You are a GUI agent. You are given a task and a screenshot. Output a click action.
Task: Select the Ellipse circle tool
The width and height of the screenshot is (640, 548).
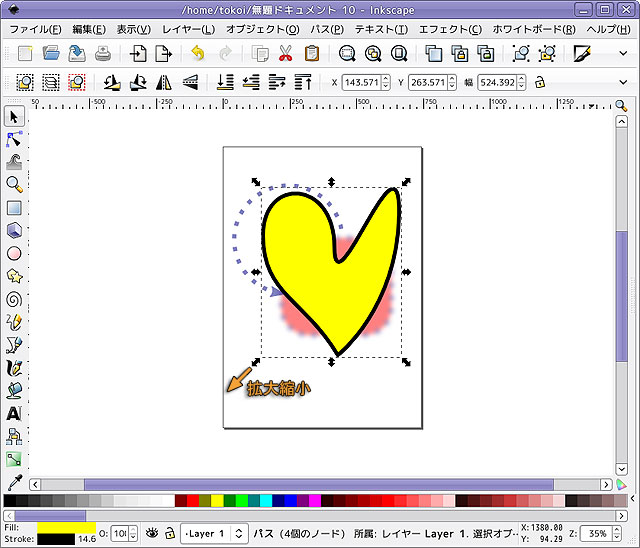coord(14,253)
